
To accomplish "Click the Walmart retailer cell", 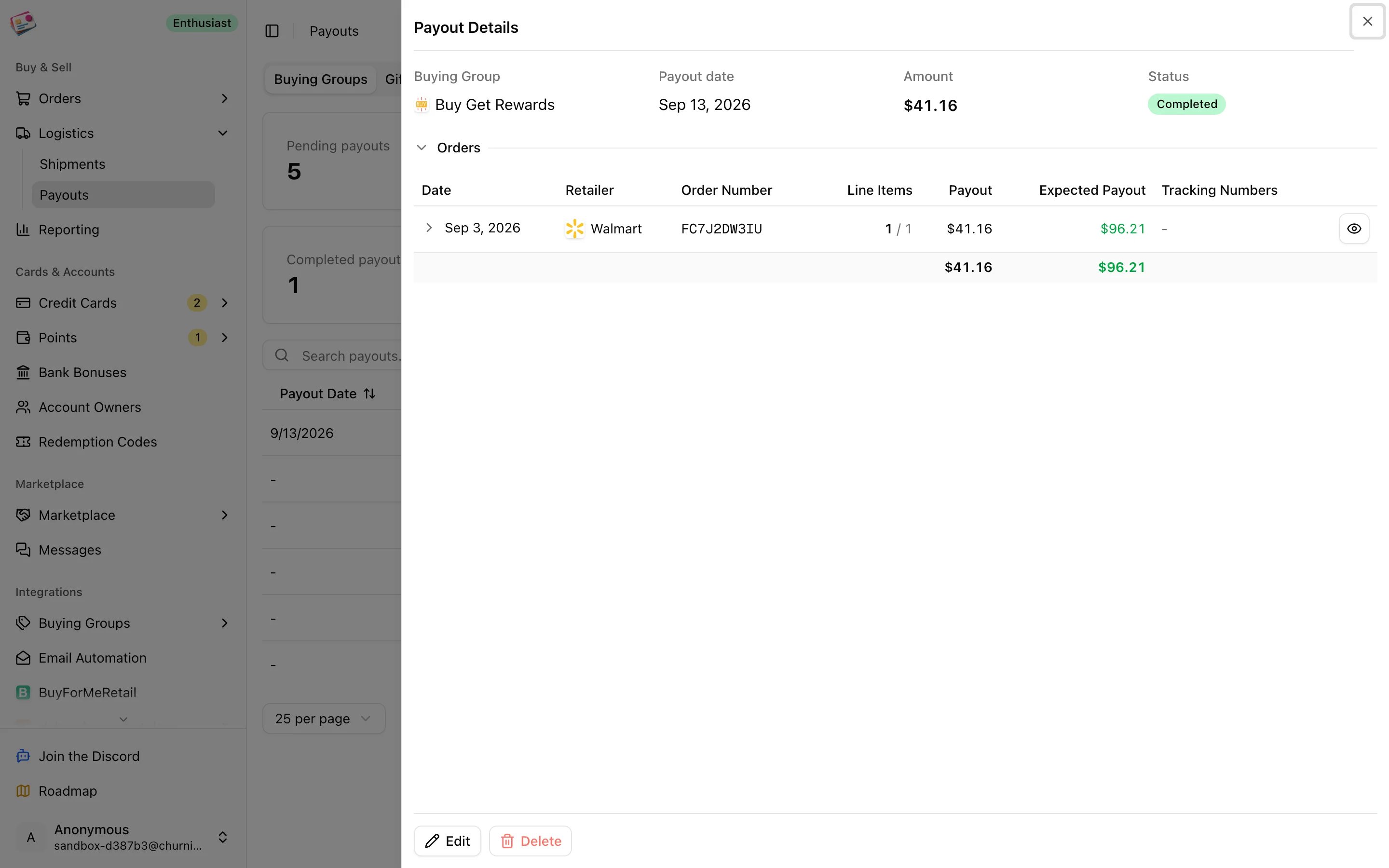I will pyautogui.click(x=604, y=229).
